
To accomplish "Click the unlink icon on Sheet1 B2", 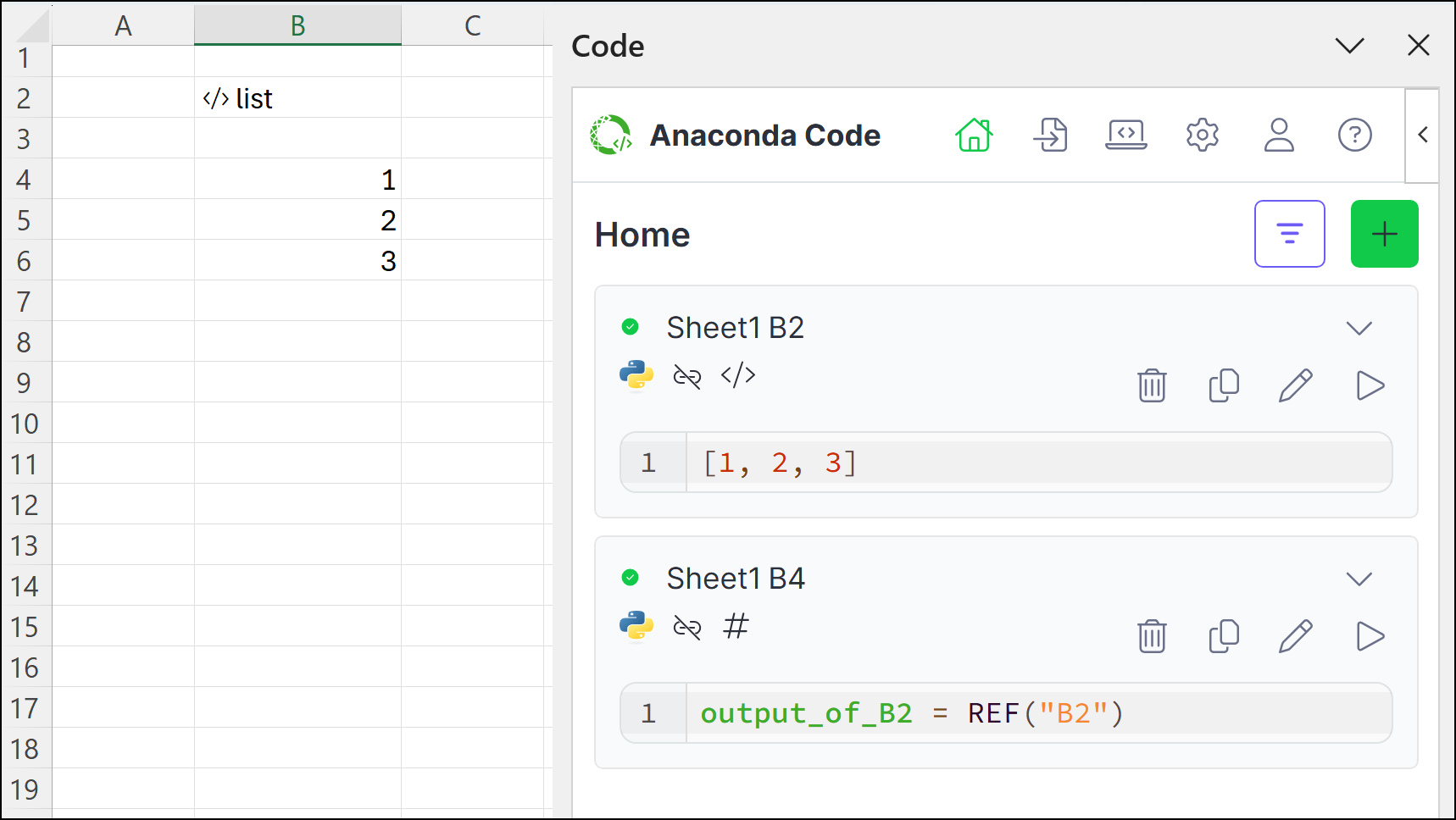I will (x=687, y=375).
